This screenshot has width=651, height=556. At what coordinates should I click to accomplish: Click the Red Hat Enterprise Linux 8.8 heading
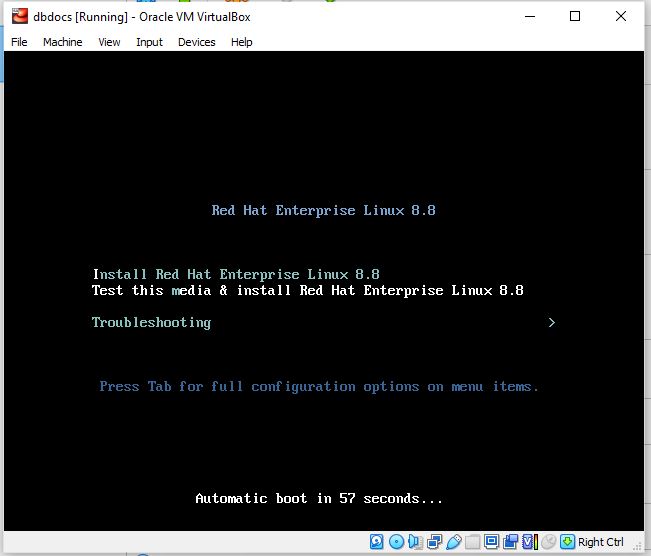tap(323, 211)
